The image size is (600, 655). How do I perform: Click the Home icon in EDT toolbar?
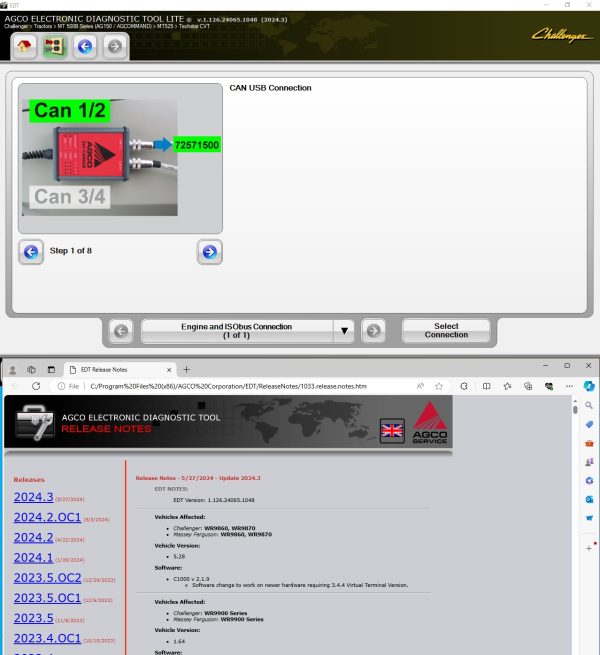pyautogui.click(x=25, y=46)
